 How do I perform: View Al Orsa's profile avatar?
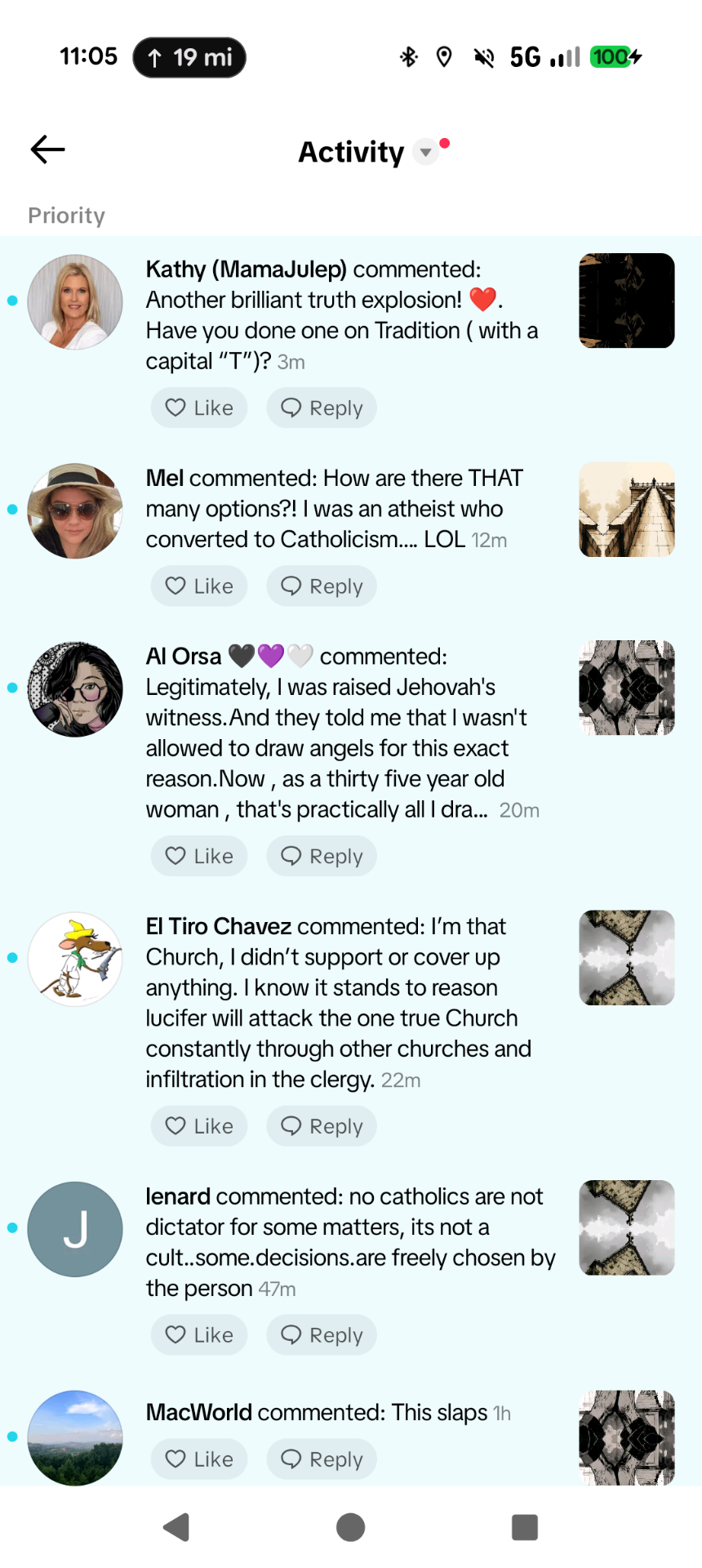[75, 688]
